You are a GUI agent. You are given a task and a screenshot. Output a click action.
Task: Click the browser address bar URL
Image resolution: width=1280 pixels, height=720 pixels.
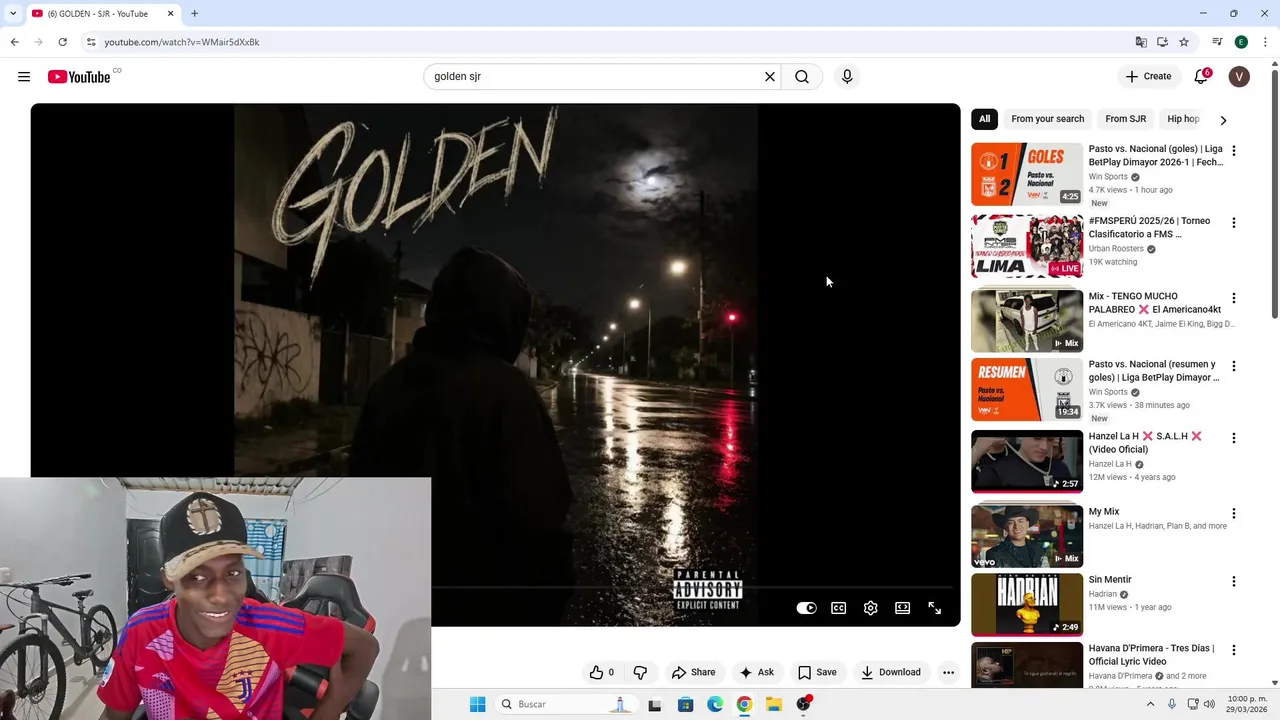tap(182, 42)
